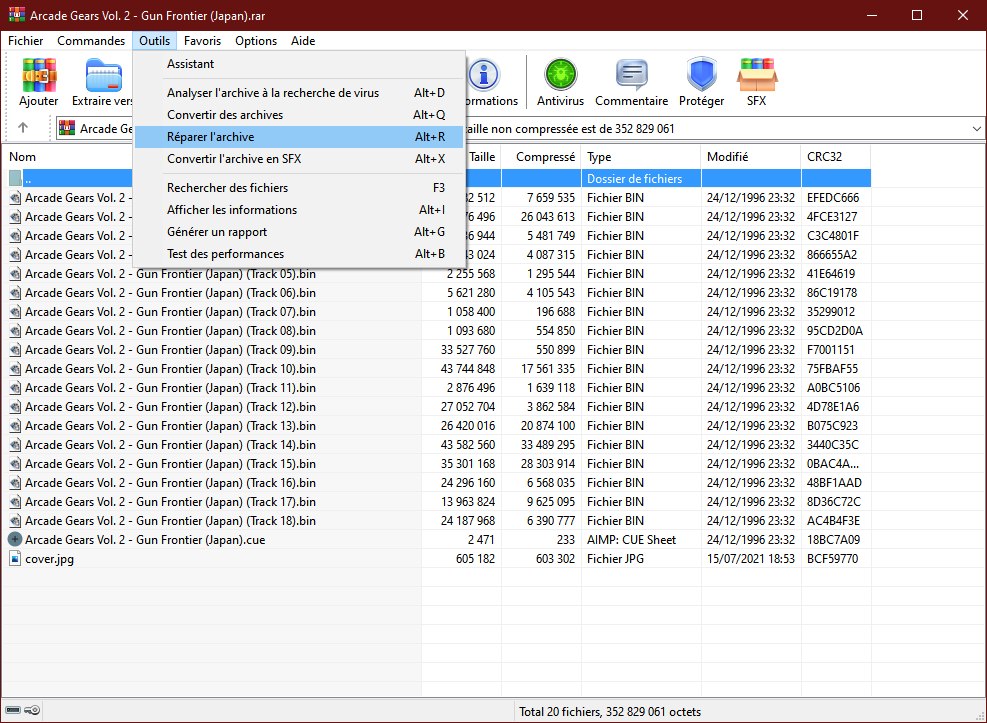
Task: Sort by the Type column header
Action: [x=641, y=157]
